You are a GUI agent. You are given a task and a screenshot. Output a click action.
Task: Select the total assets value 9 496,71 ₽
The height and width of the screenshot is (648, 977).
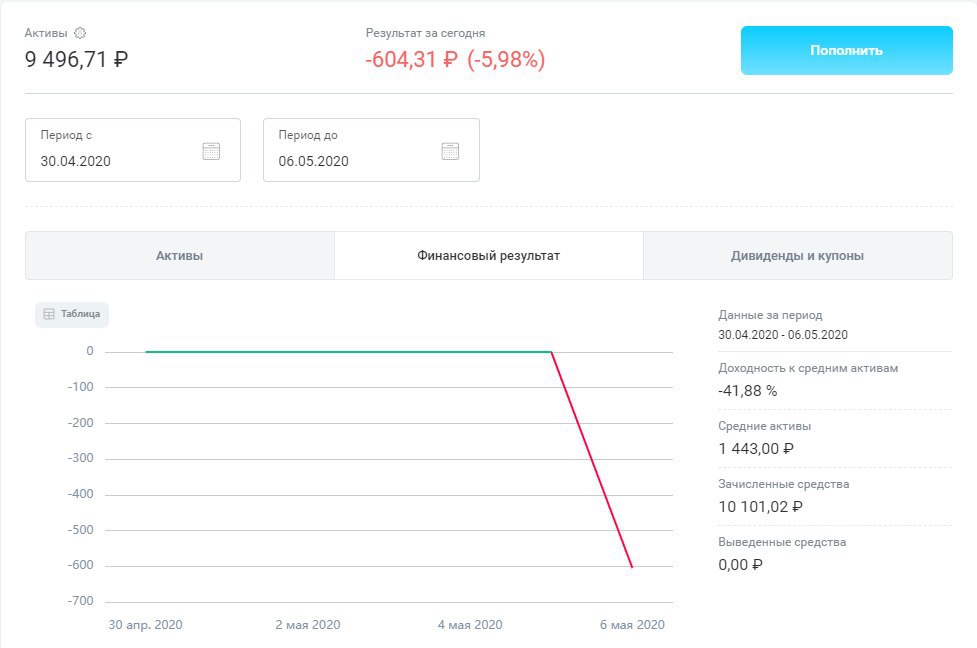76,59
